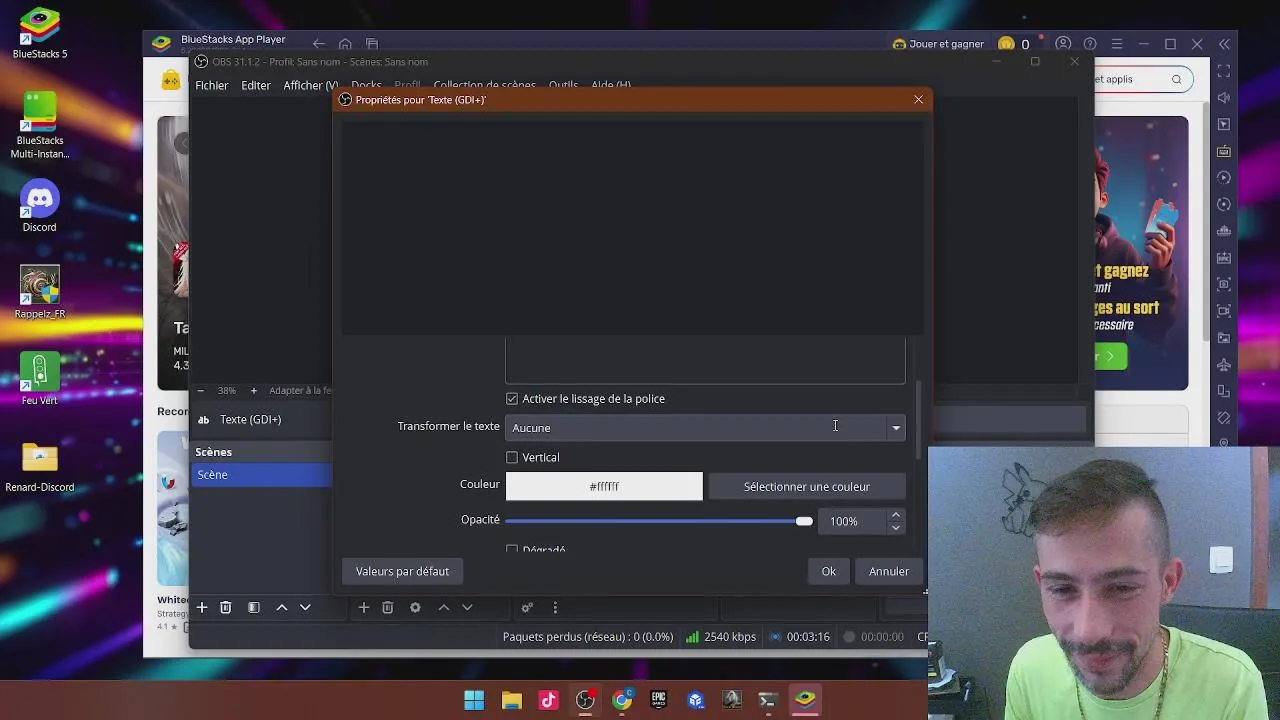The height and width of the screenshot is (720, 1280).
Task: Click search magnifier in BlueStacks app search
Action: tap(1176, 79)
